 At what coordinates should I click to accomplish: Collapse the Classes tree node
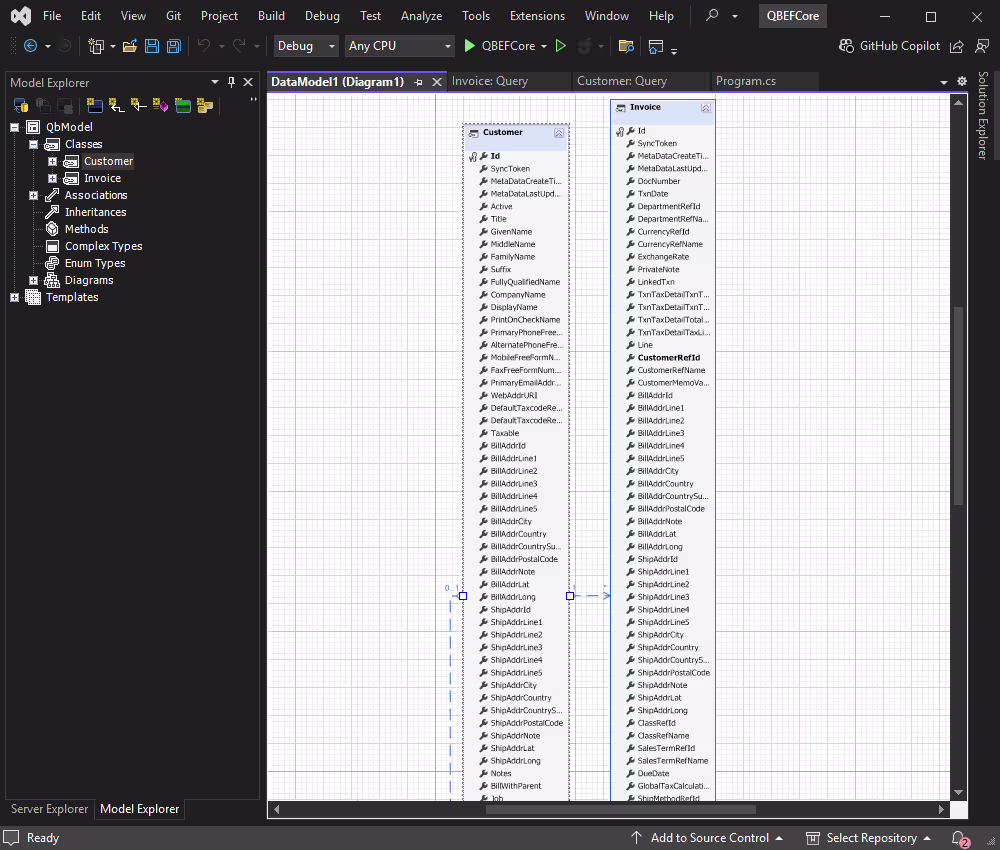(33, 144)
